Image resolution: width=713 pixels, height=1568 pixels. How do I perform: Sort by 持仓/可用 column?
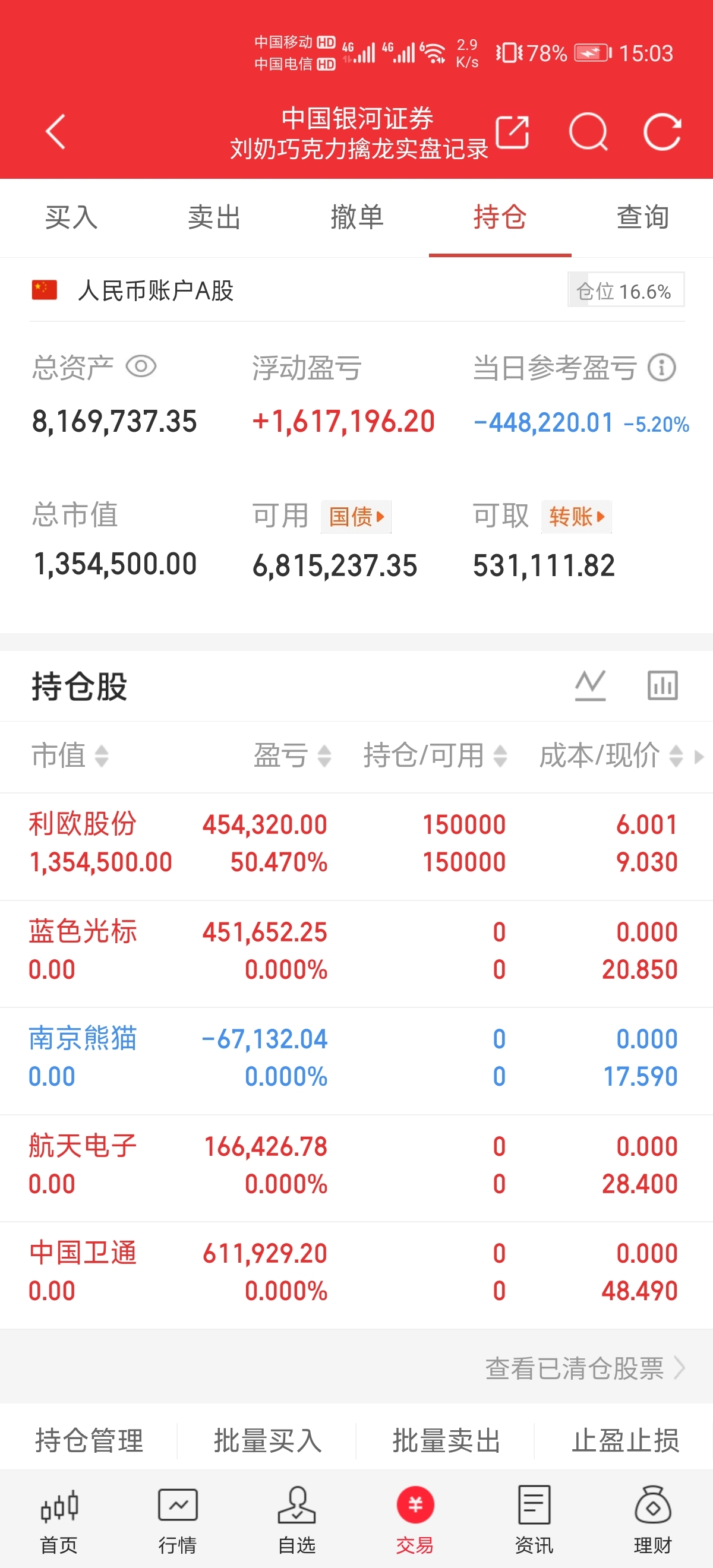(x=436, y=756)
